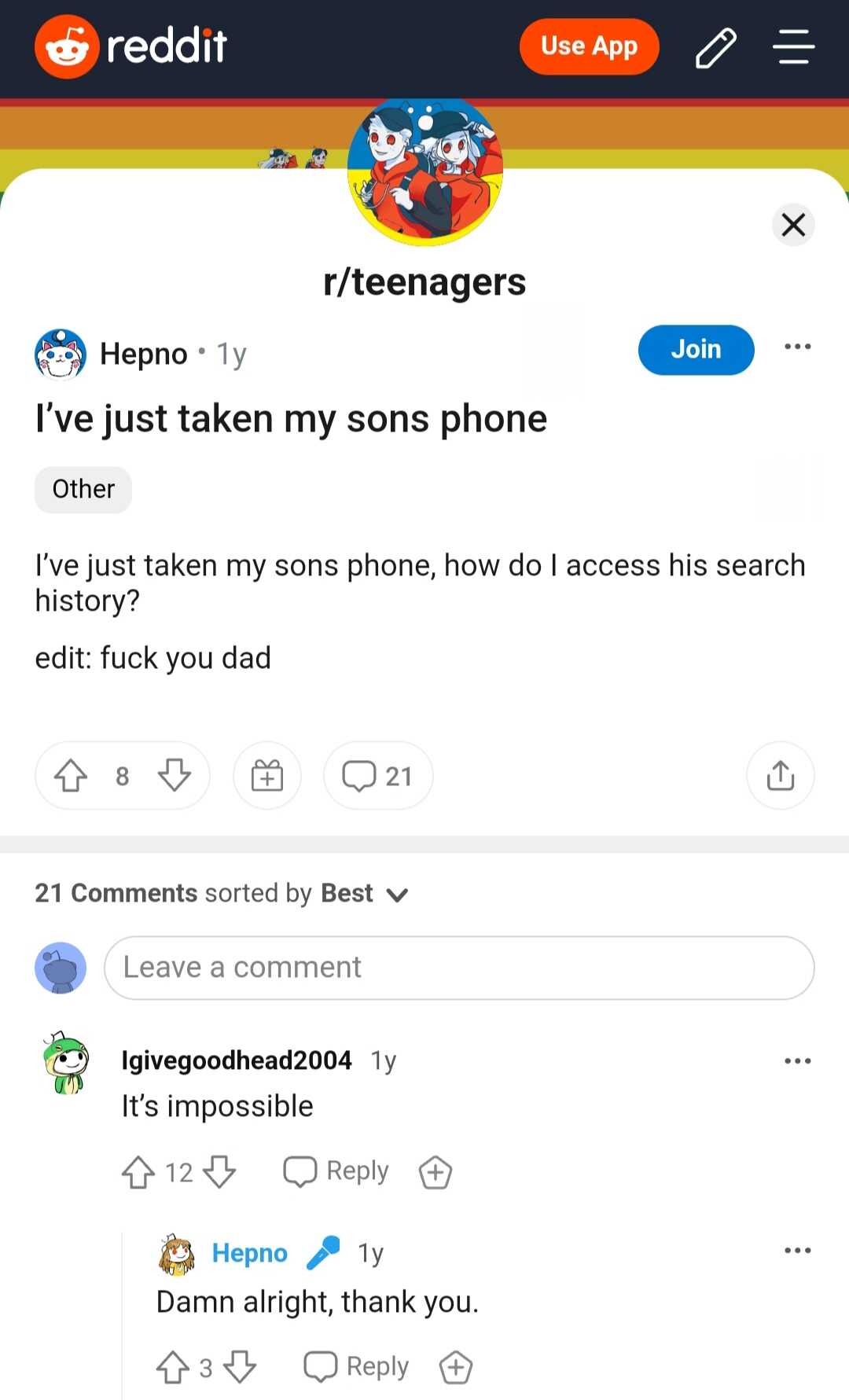Reply to "It's impossible" comment
This screenshot has width=849, height=1400.
click(x=336, y=1171)
